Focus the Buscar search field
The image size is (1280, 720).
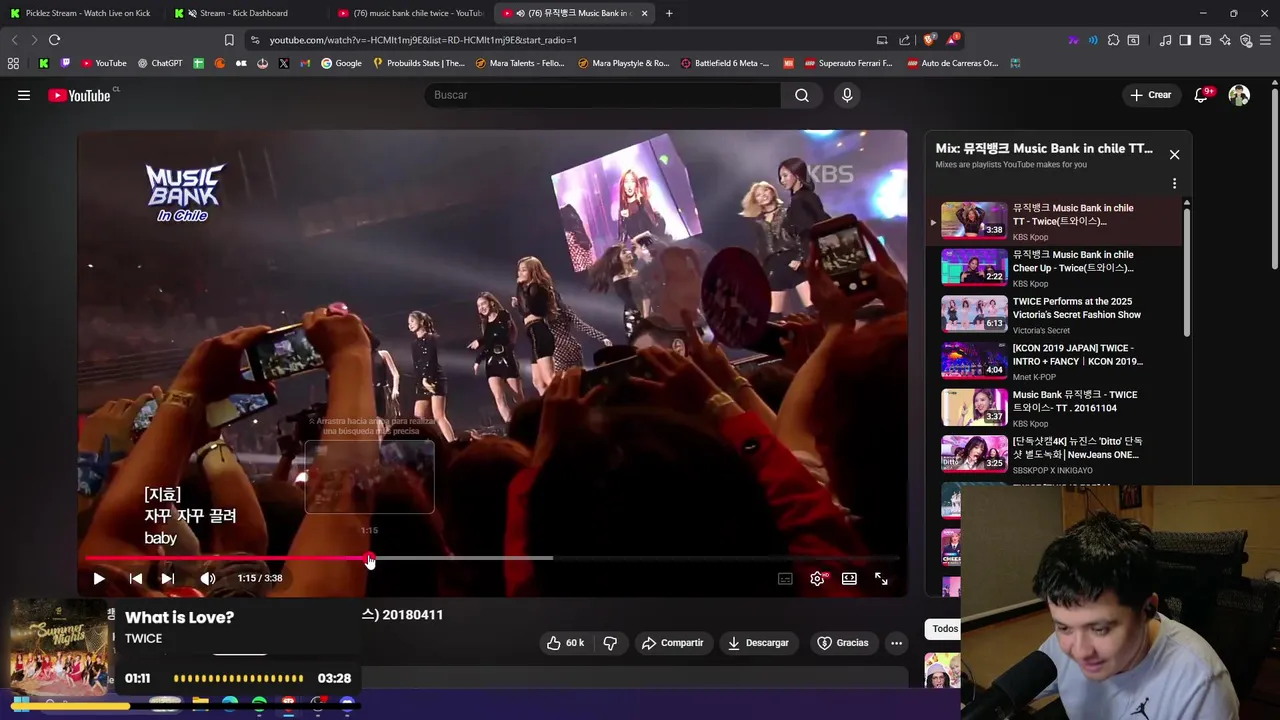tap(603, 95)
